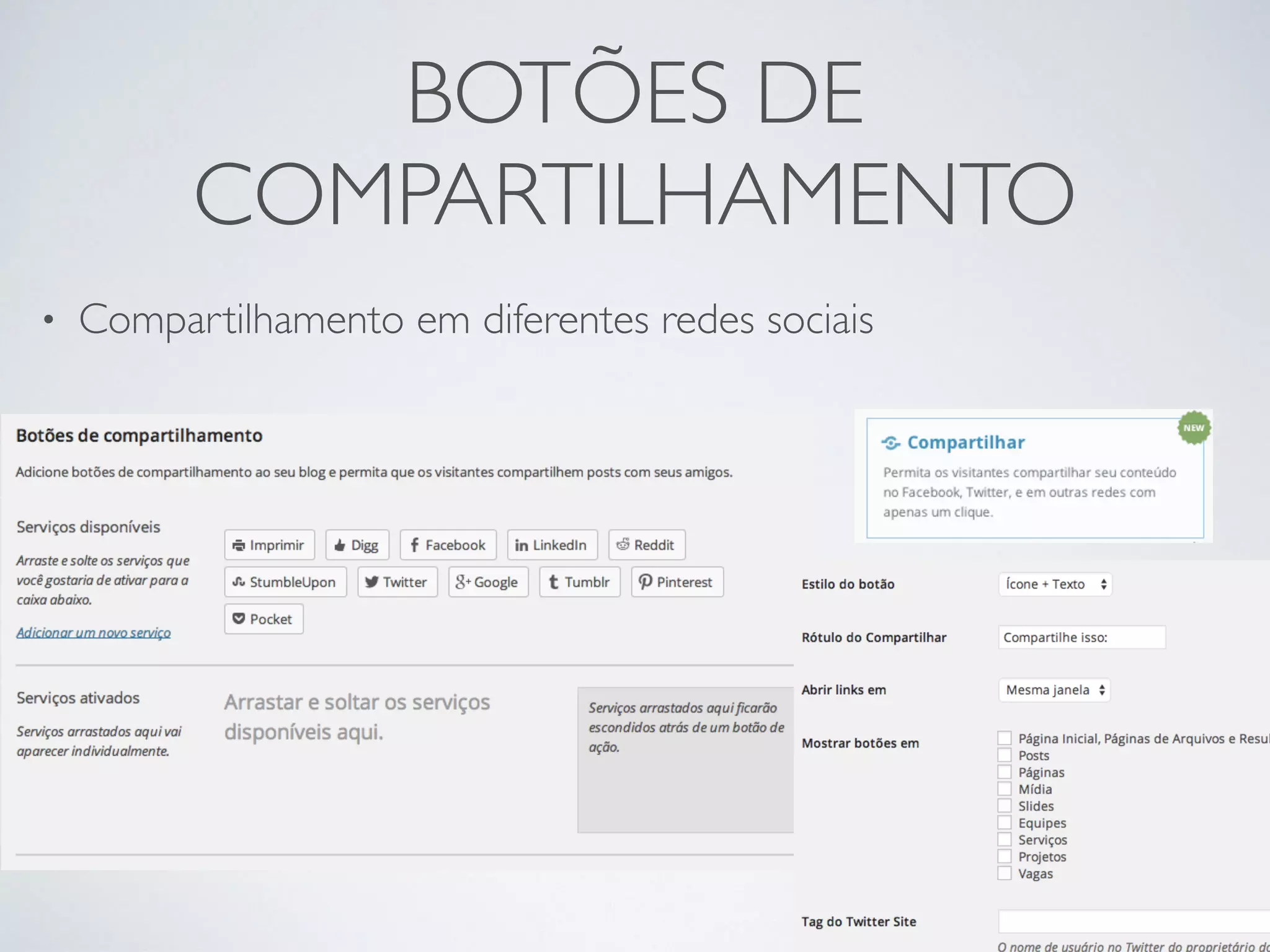Enable the Equipes checkbox
The image size is (1270, 952).
[x=1005, y=822]
